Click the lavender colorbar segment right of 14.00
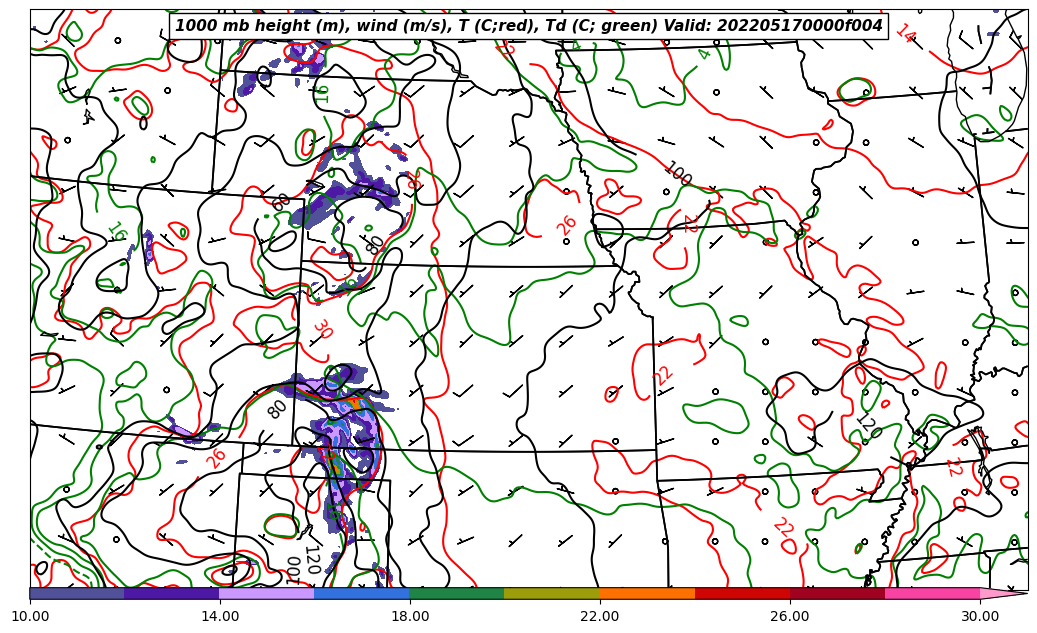Image resolution: width=1037 pixels, height=633 pixels. tap(267, 593)
